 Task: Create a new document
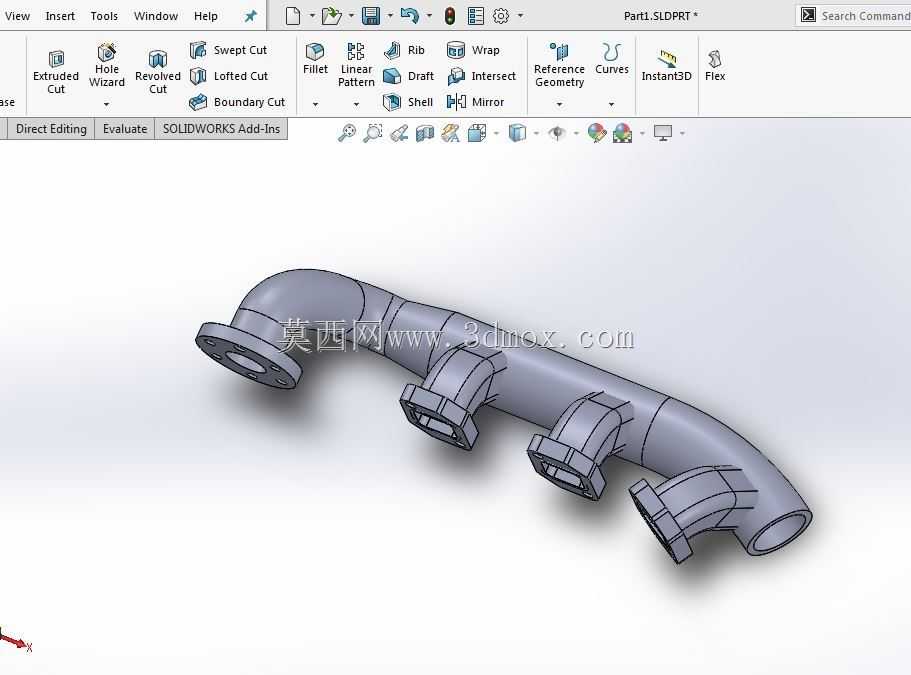pyautogui.click(x=293, y=16)
